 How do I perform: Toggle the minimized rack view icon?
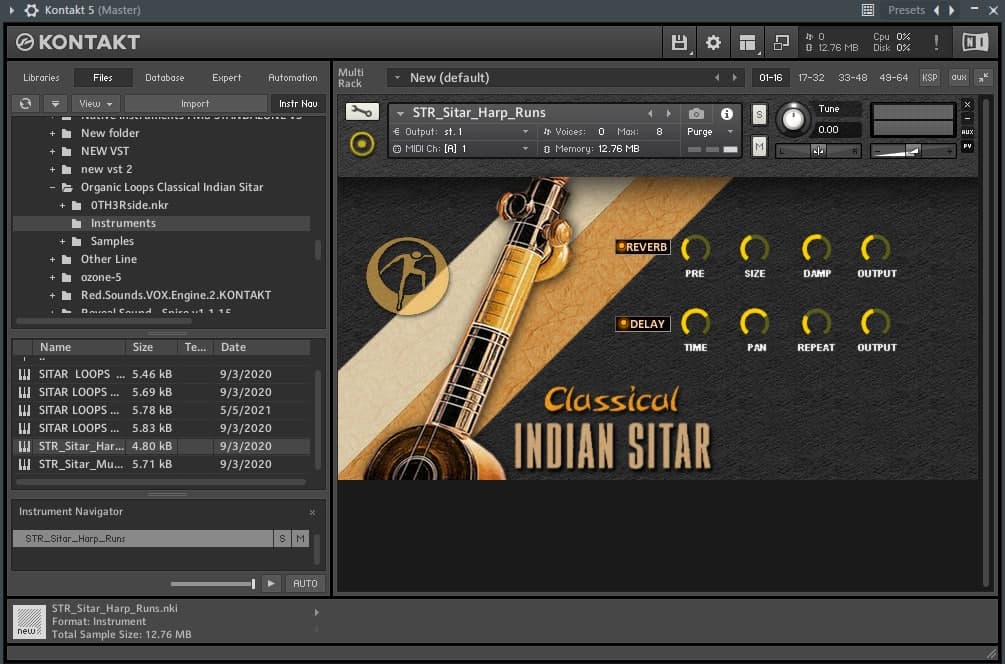781,43
